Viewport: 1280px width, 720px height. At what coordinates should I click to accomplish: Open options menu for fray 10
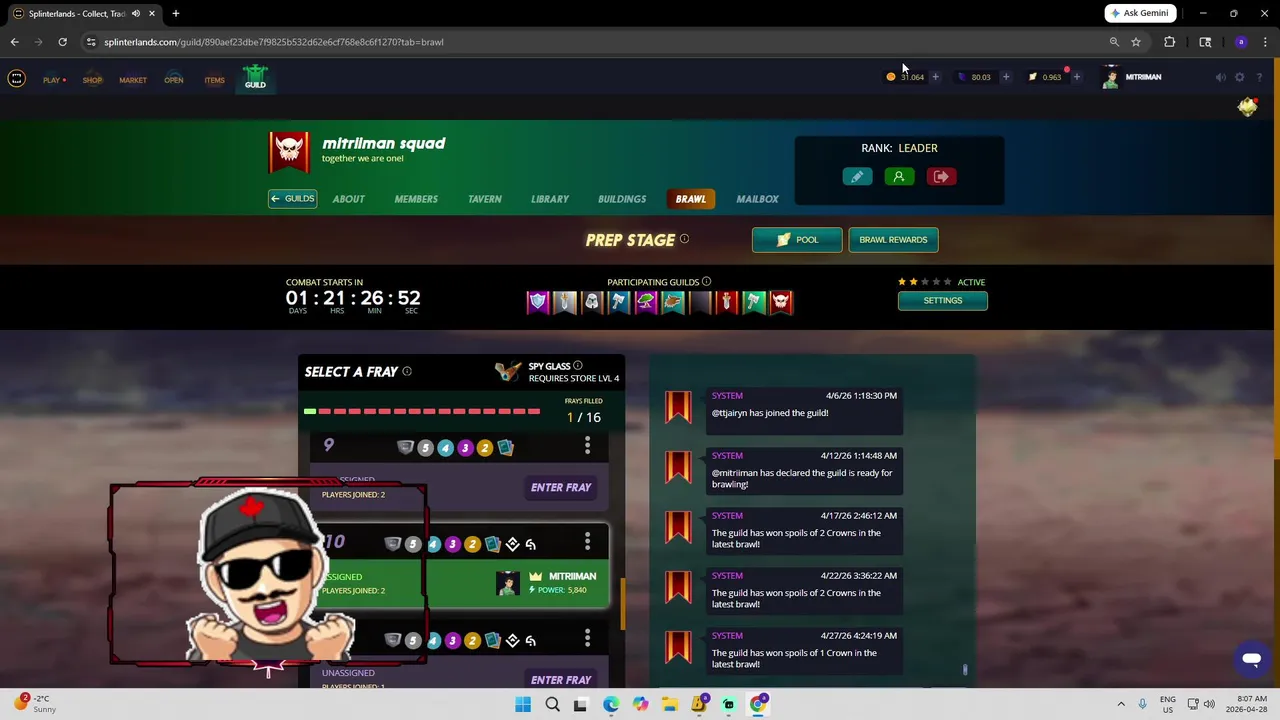point(587,541)
